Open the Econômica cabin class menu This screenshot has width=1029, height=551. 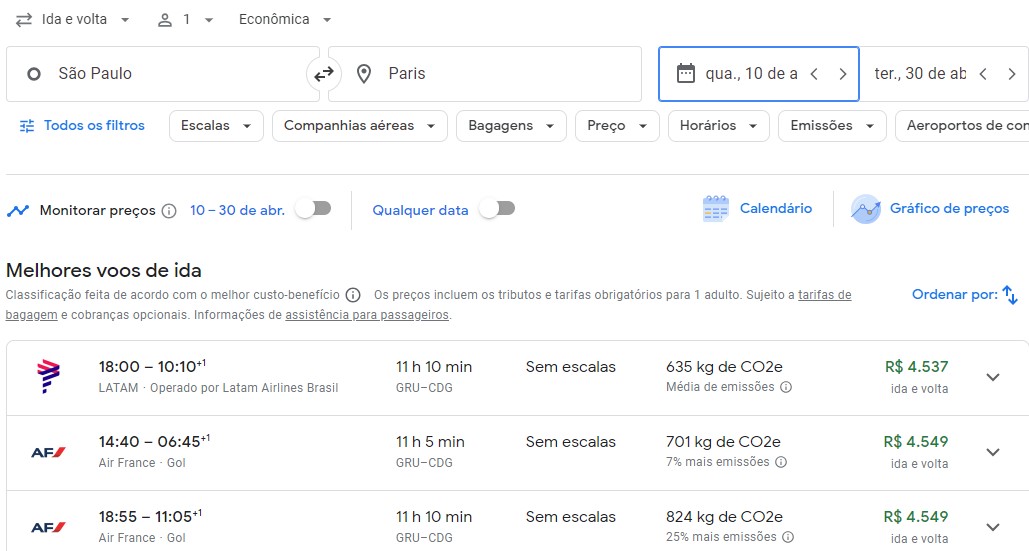pos(285,20)
